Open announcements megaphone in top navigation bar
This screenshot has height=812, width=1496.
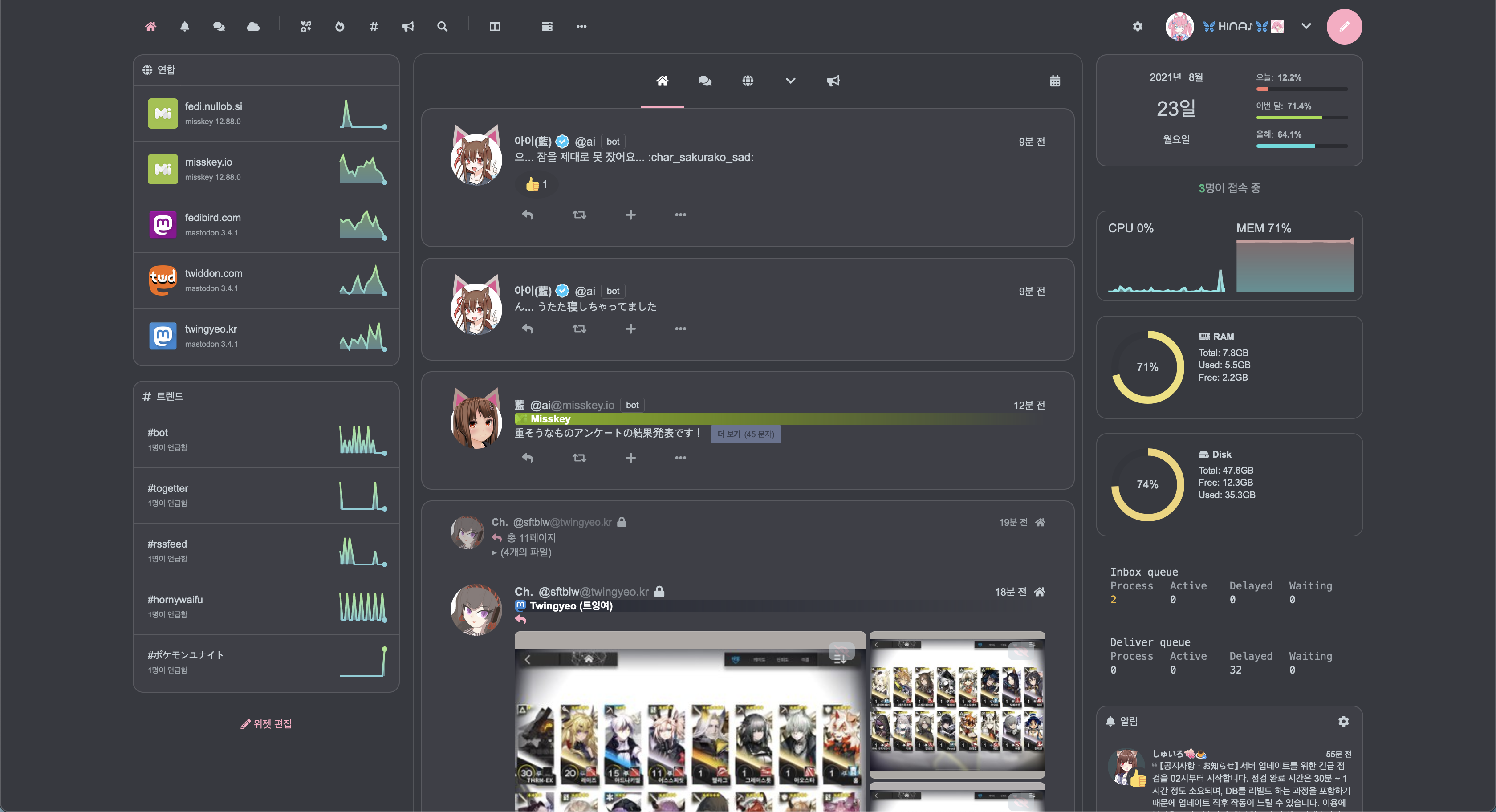[408, 26]
